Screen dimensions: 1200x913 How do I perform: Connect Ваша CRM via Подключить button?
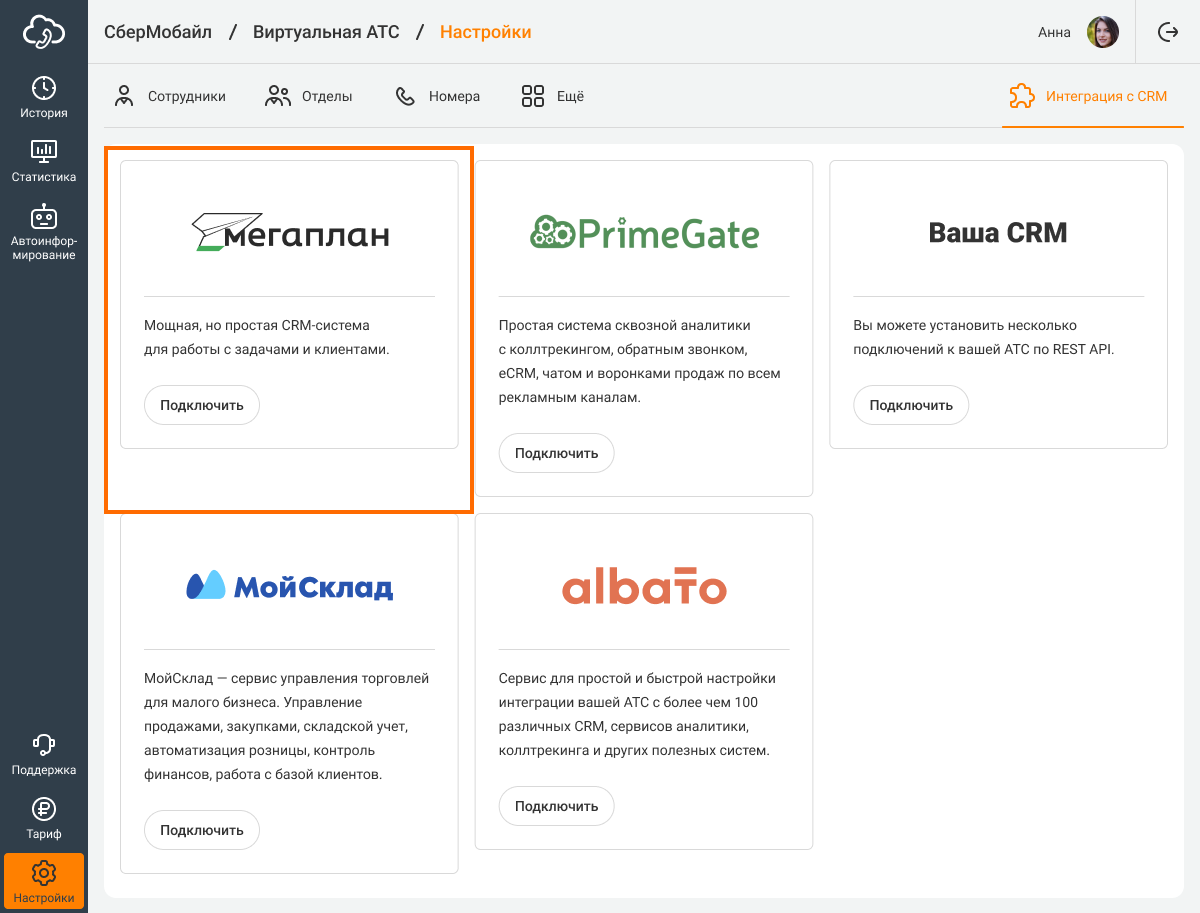pos(910,406)
